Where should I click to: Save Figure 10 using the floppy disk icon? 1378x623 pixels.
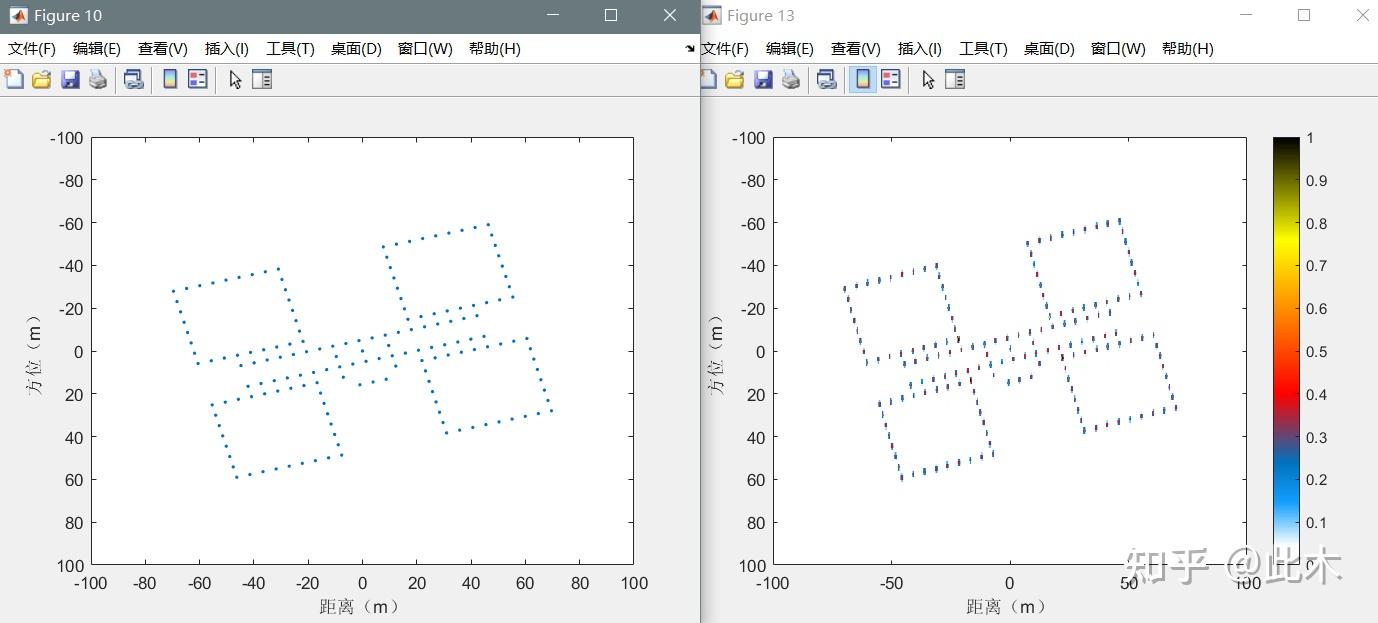pos(69,79)
